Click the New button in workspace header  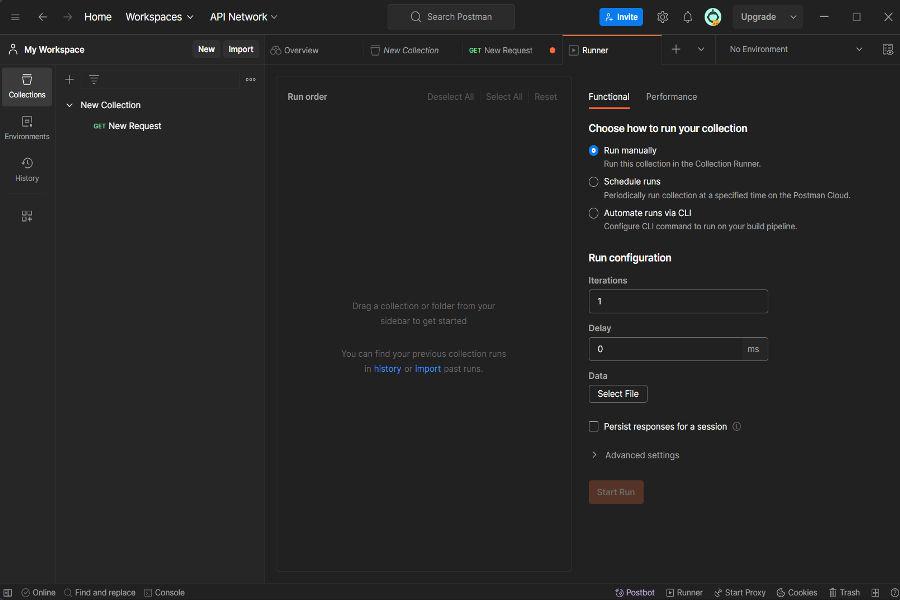206,50
